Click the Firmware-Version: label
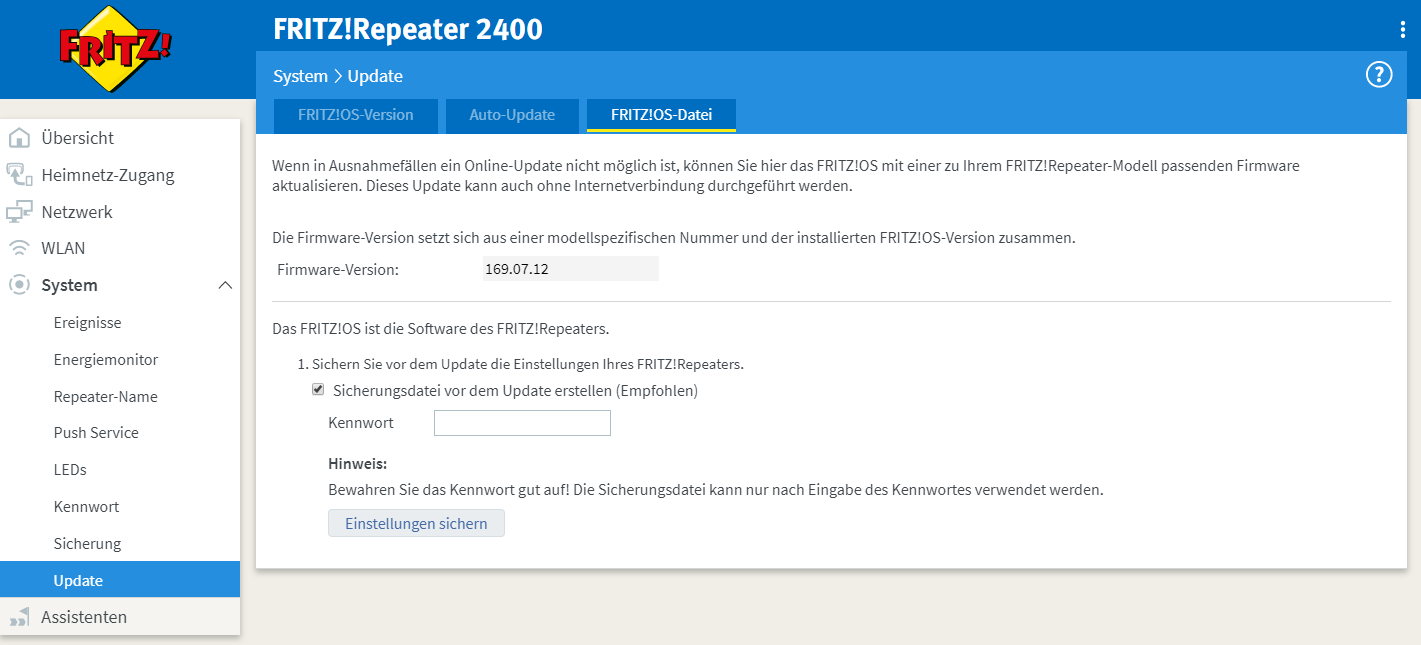This screenshot has width=1421, height=645. [x=338, y=269]
